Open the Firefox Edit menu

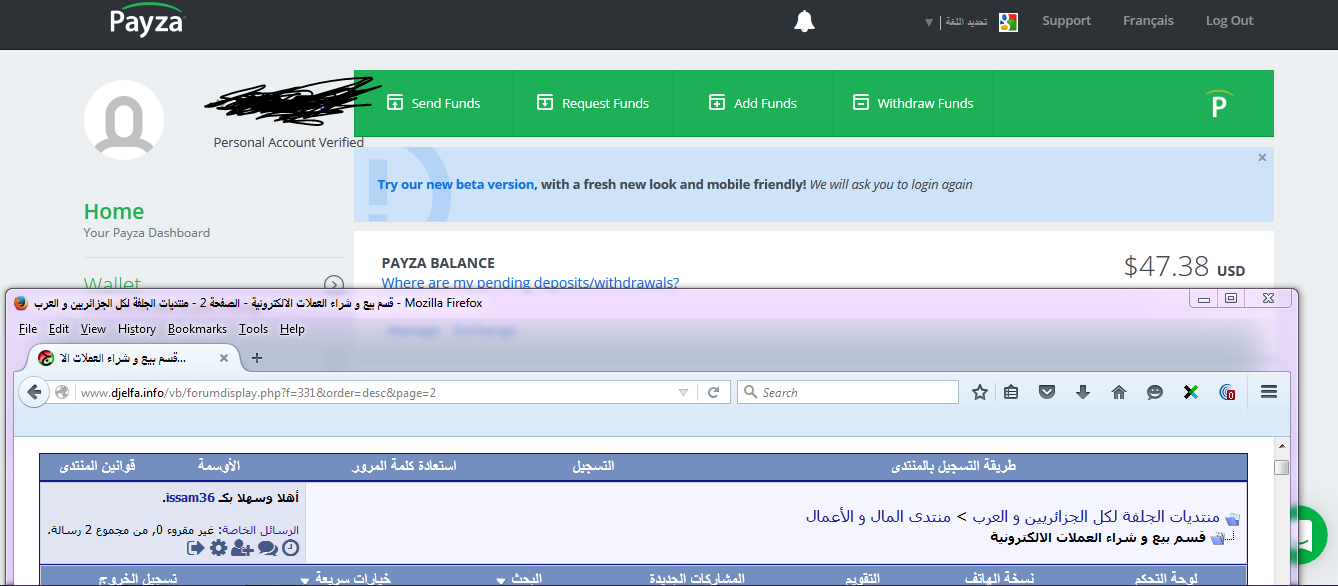point(59,329)
